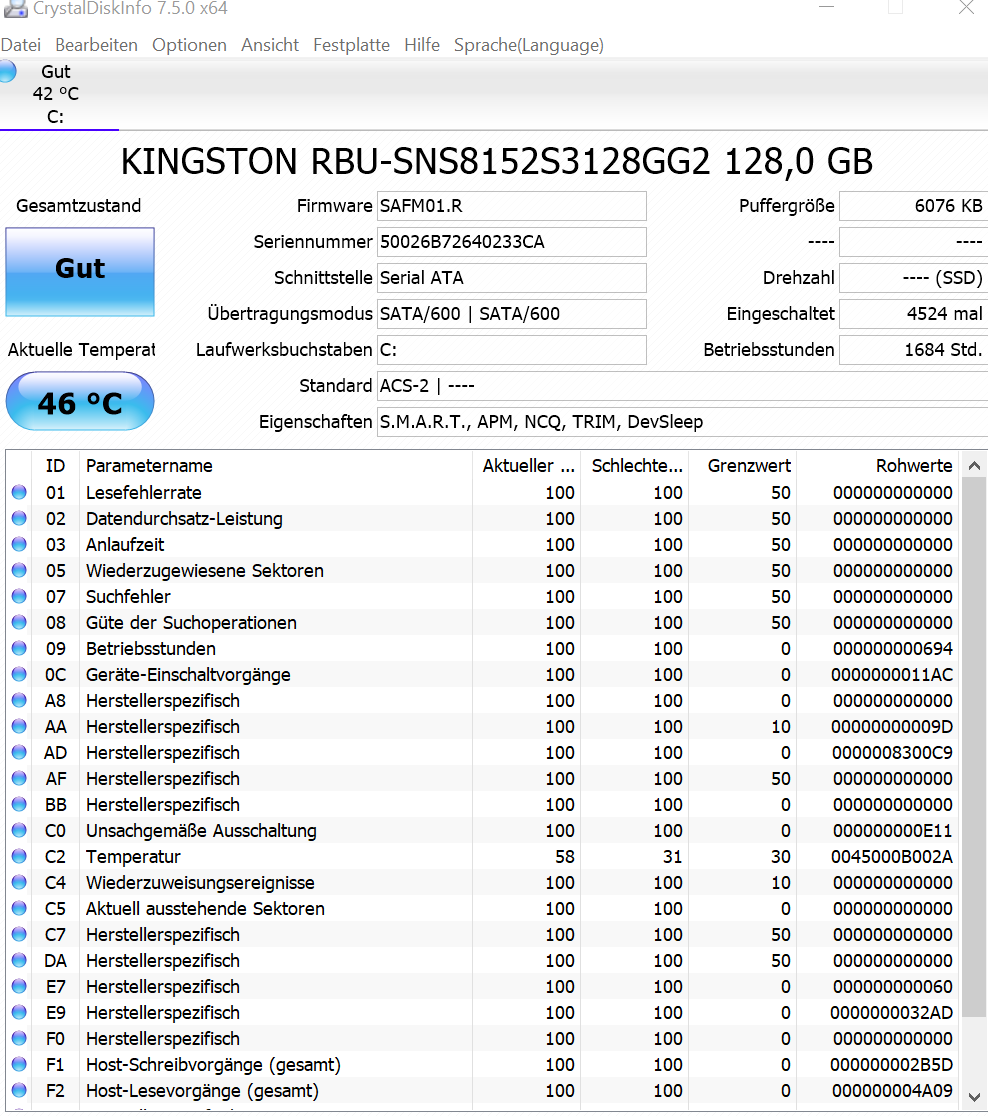Click status dot for ID DA row
This screenshot has width=988, height=1116.
(19, 960)
